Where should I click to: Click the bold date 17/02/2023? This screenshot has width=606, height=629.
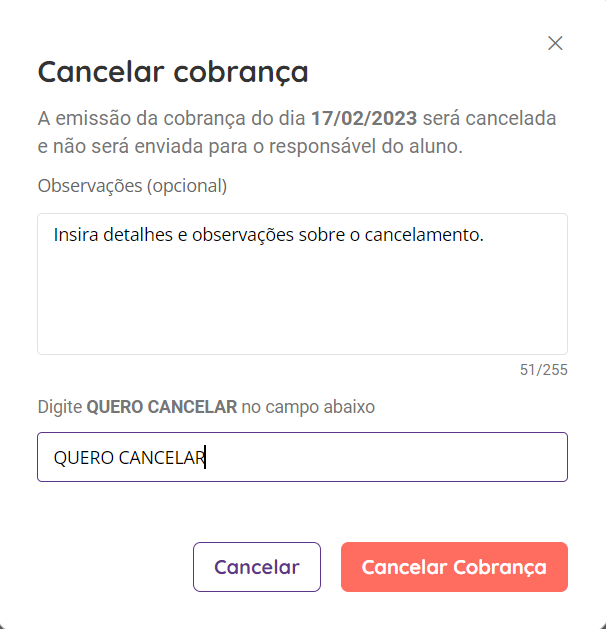click(x=364, y=118)
